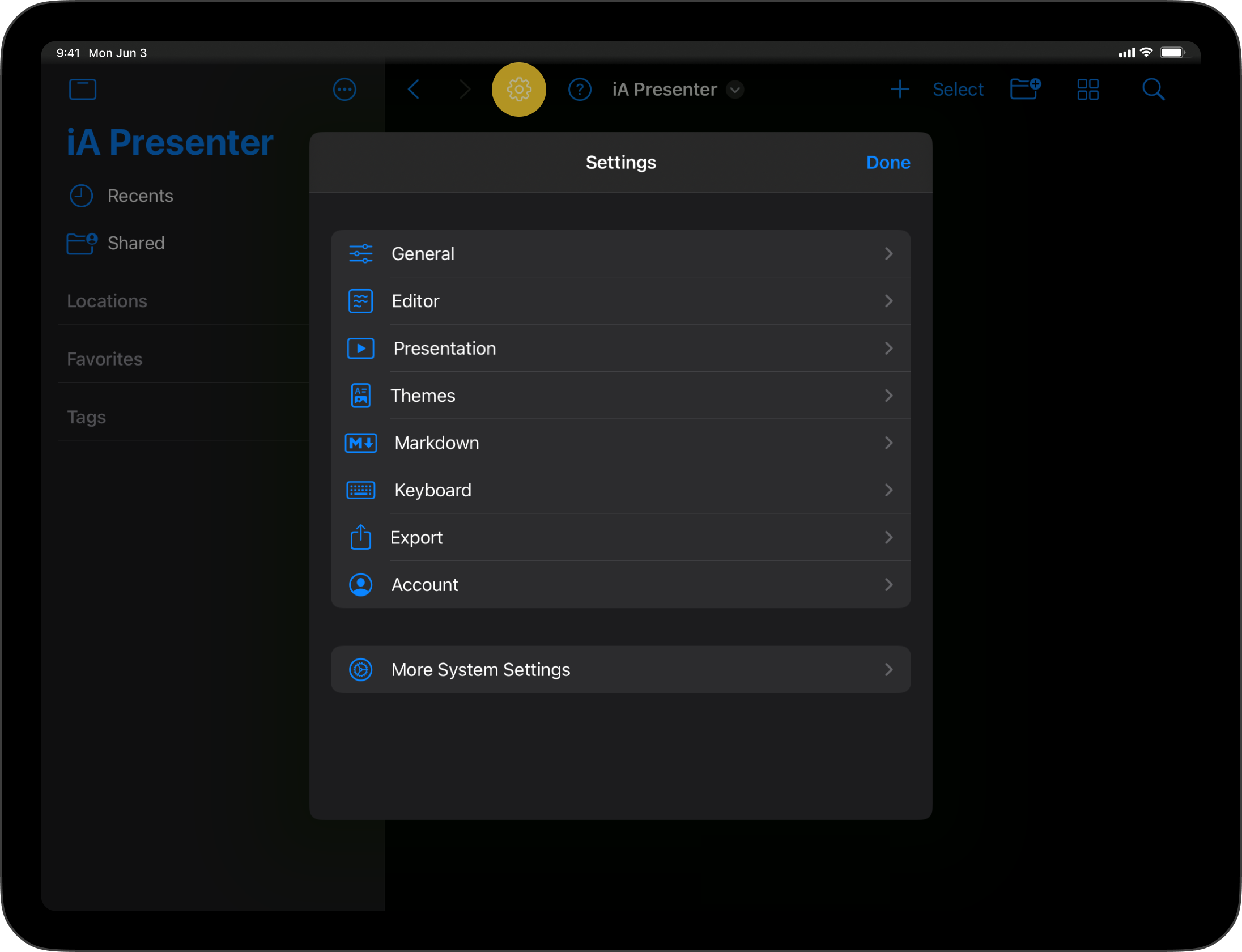Expand the Themes row chevron
Image resolution: width=1242 pixels, height=952 pixels.
click(888, 396)
